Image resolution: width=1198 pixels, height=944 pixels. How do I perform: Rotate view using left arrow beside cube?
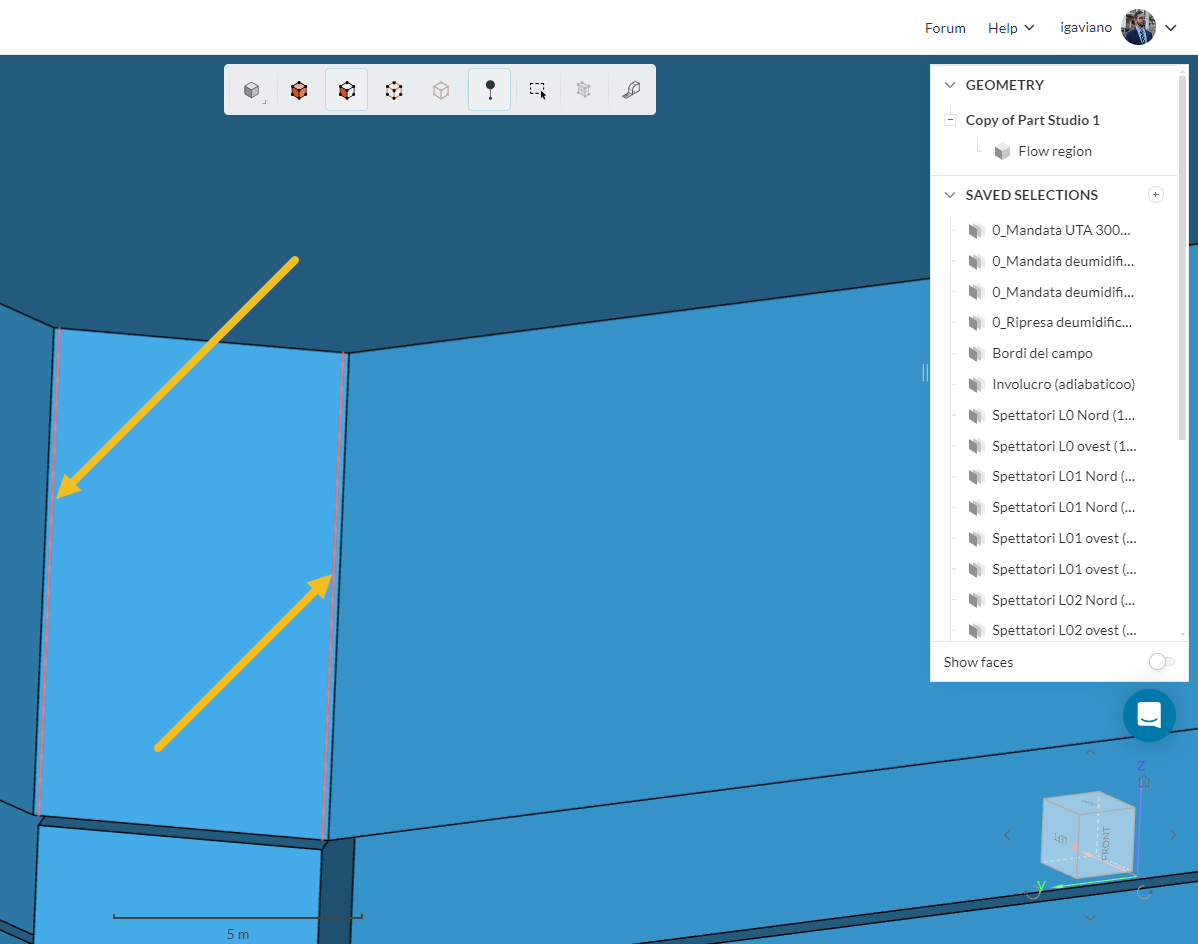click(x=1007, y=836)
